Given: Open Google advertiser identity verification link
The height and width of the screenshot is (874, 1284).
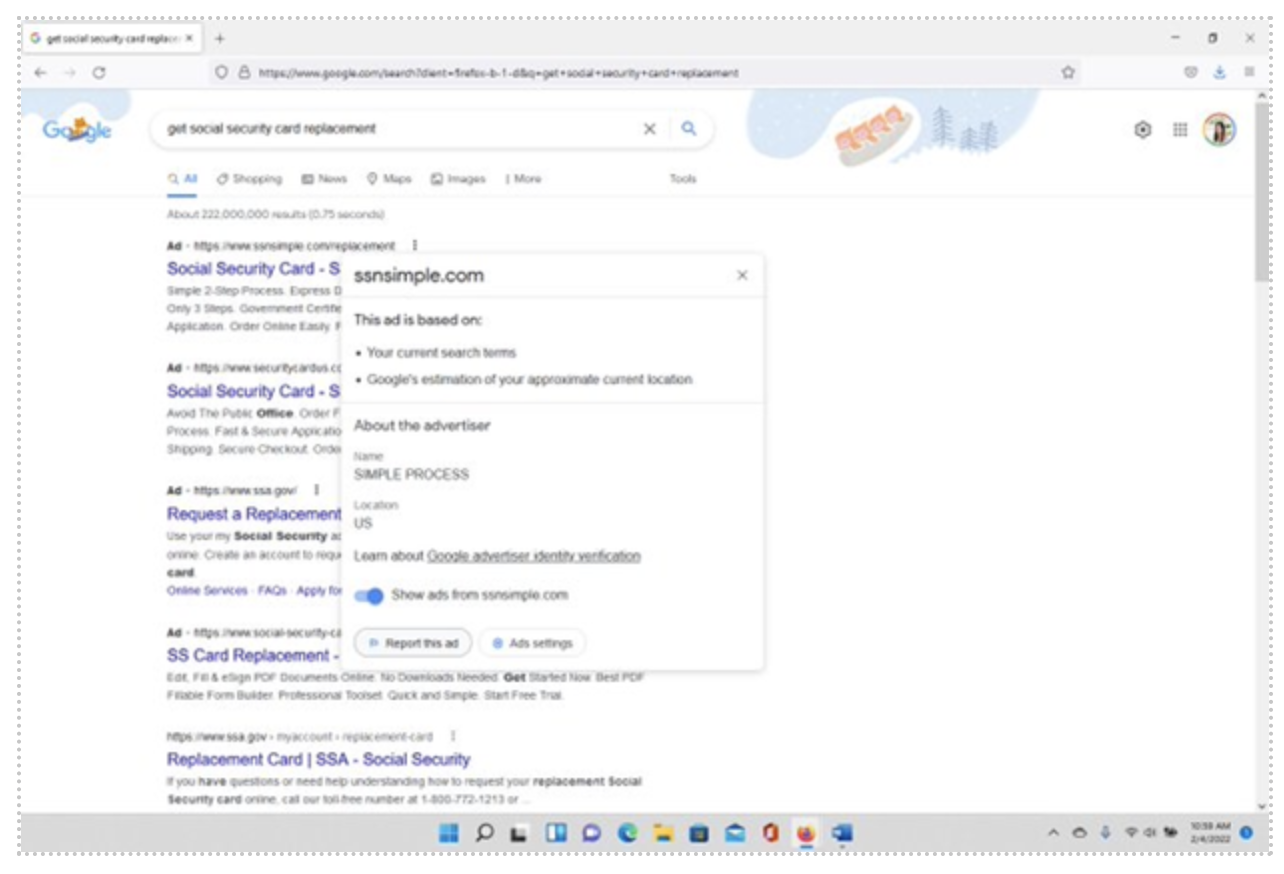Looking at the screenshot, I should (x=534, y=556).
